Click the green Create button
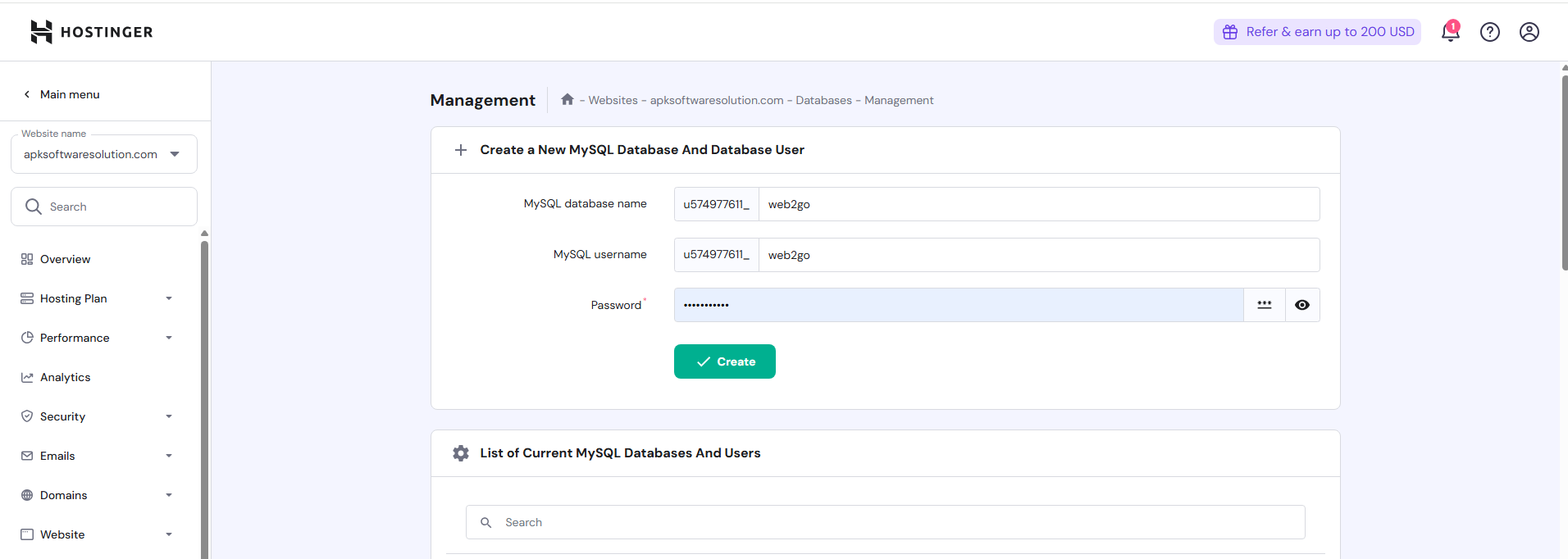1568x559 pixels. point(724,361)
